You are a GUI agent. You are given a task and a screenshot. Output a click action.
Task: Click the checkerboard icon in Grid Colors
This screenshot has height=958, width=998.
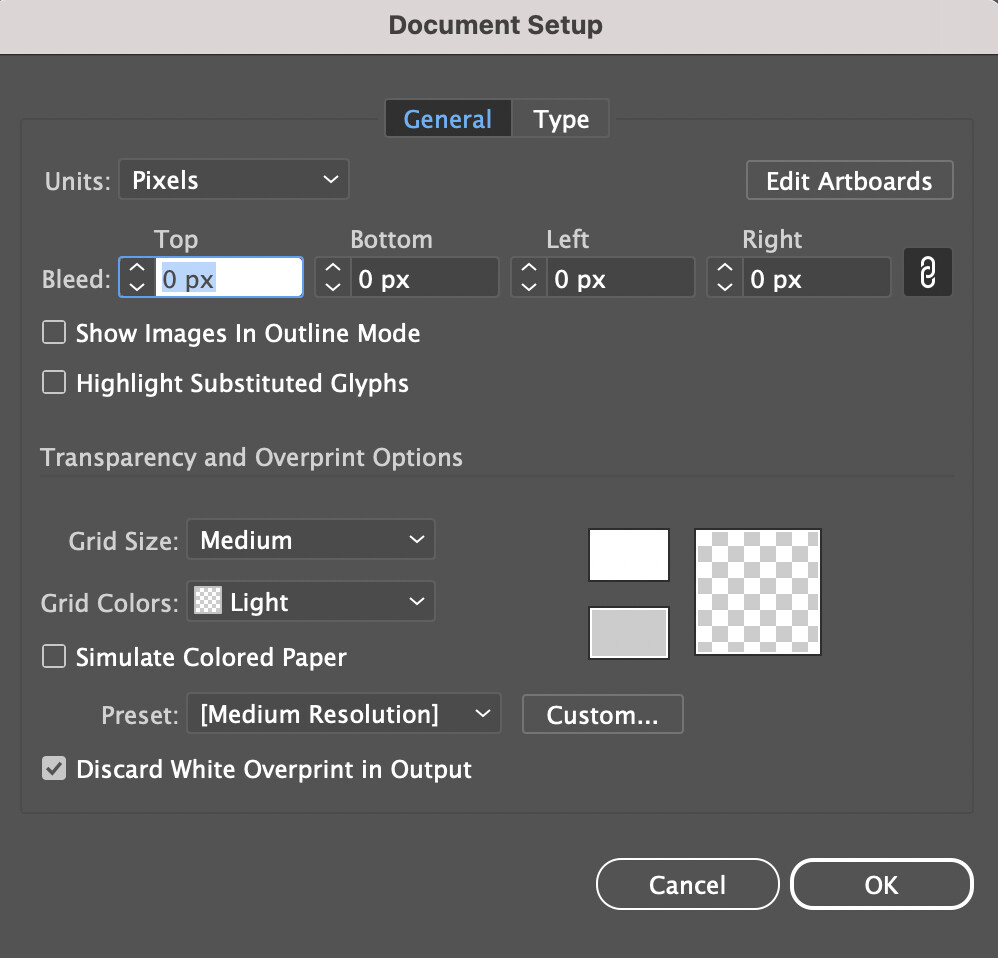(x=207, y=600)
